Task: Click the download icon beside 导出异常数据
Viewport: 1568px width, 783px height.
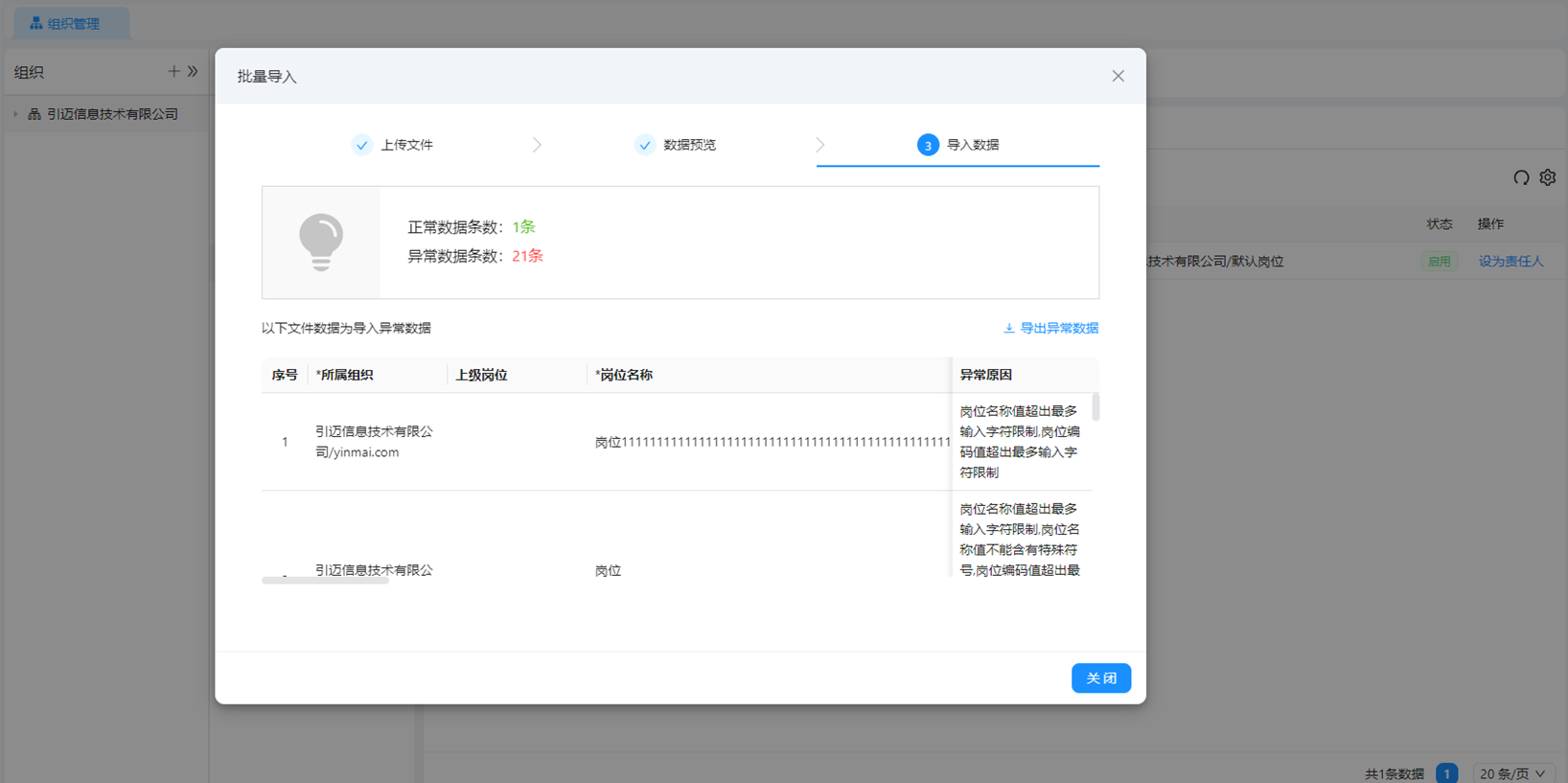Action: click(1008, 328)
